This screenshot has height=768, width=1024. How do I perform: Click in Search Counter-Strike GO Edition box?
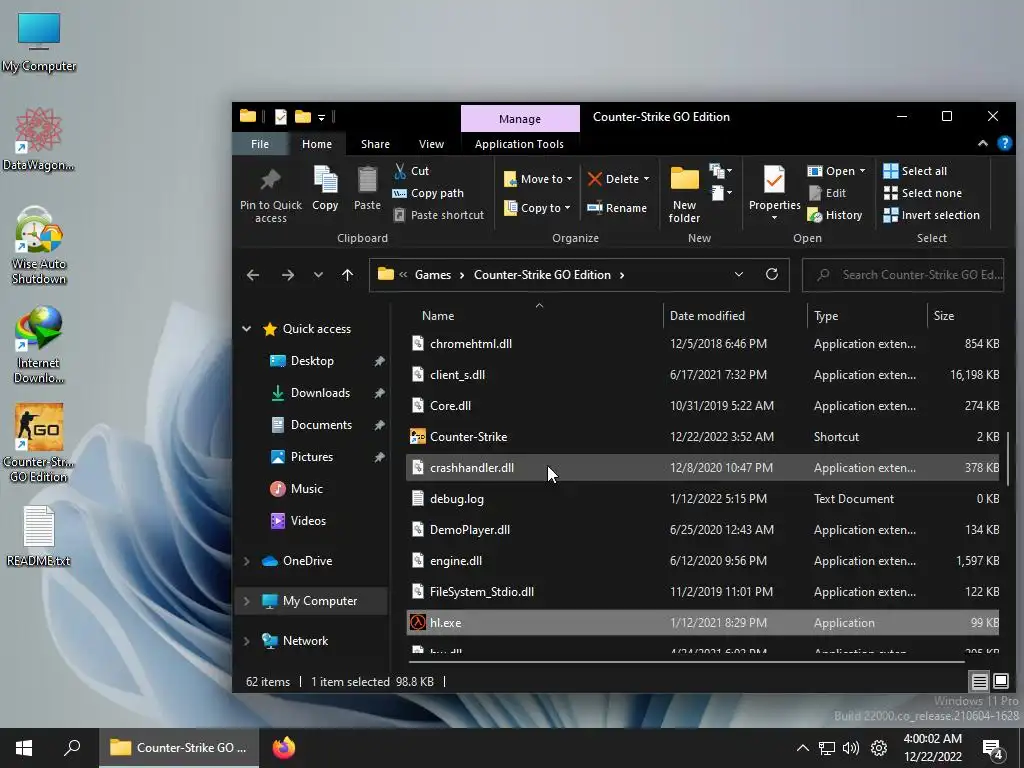(x=903, y=275)
